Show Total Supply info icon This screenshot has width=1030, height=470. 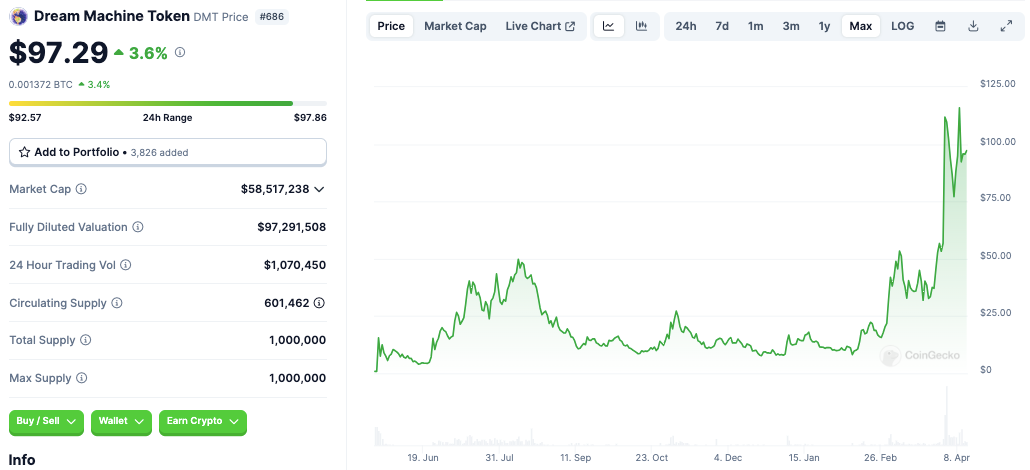(85, 341)
